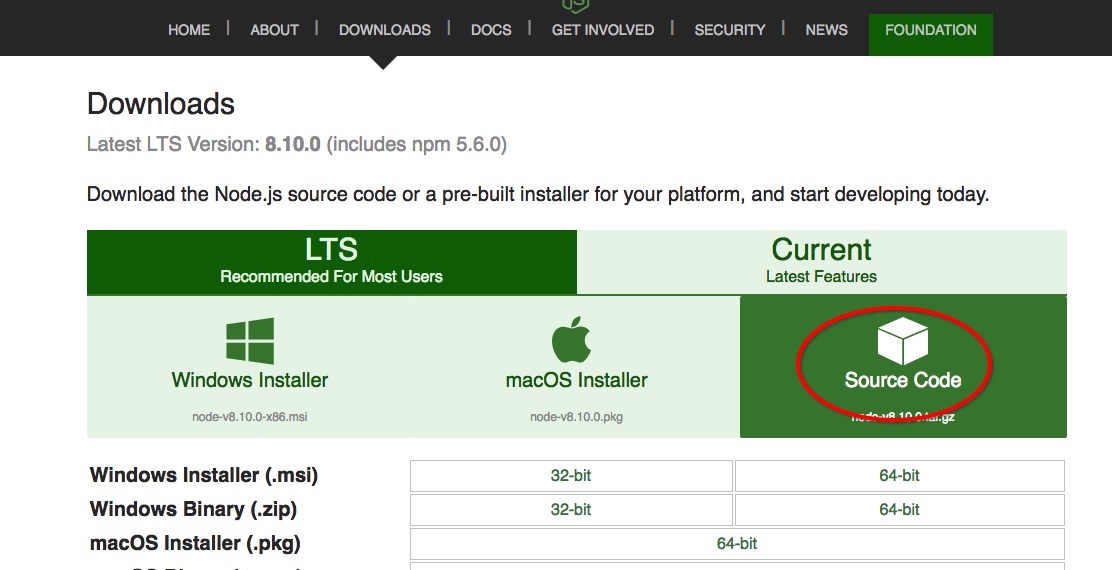This screenshot has width=1112, height=570.
Task: Click node-v8.10.0.pkg filename
Action: click(x=577, y=417)
